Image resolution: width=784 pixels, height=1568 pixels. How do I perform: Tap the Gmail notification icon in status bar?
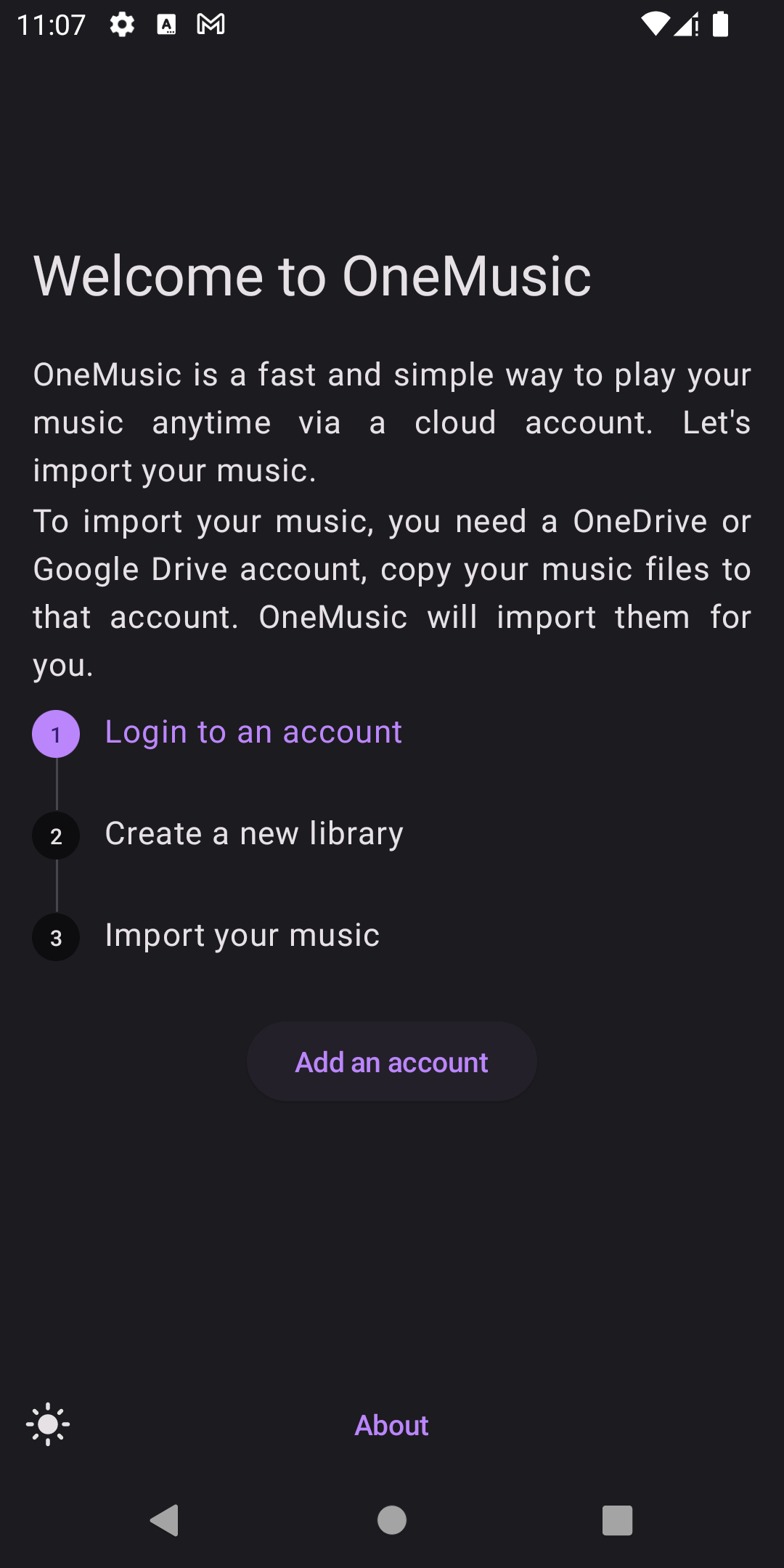click(x=211, y=25)
